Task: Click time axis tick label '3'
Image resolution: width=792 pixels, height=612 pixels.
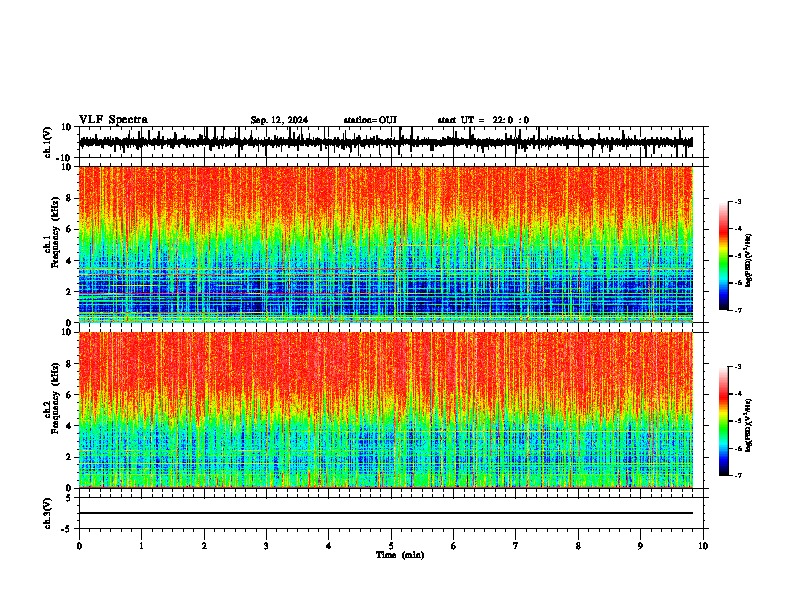Action: pyautogui.click(x=266, y=546)
